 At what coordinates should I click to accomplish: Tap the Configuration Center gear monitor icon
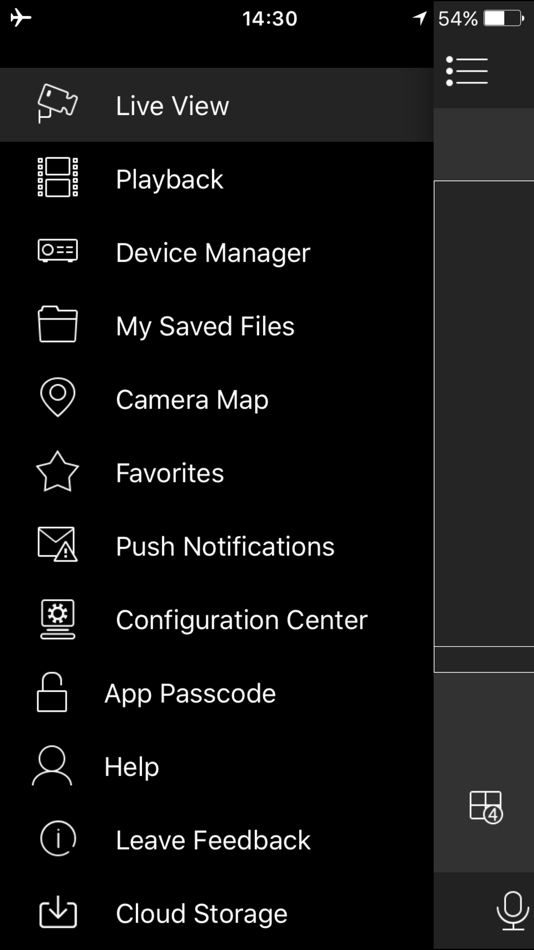(x=58, y=619)
